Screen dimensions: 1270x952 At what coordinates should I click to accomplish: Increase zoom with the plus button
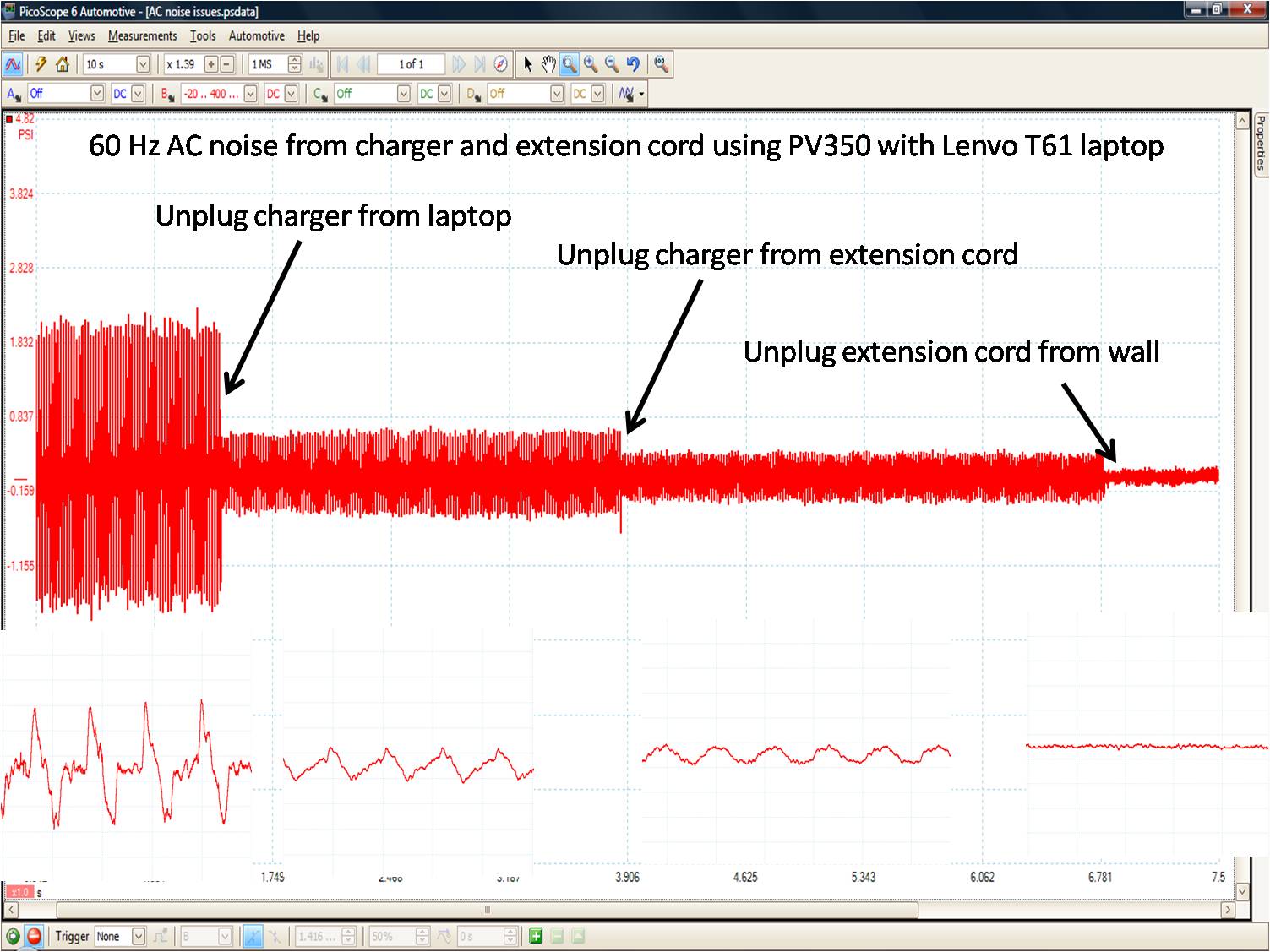(x=211, y=64)
